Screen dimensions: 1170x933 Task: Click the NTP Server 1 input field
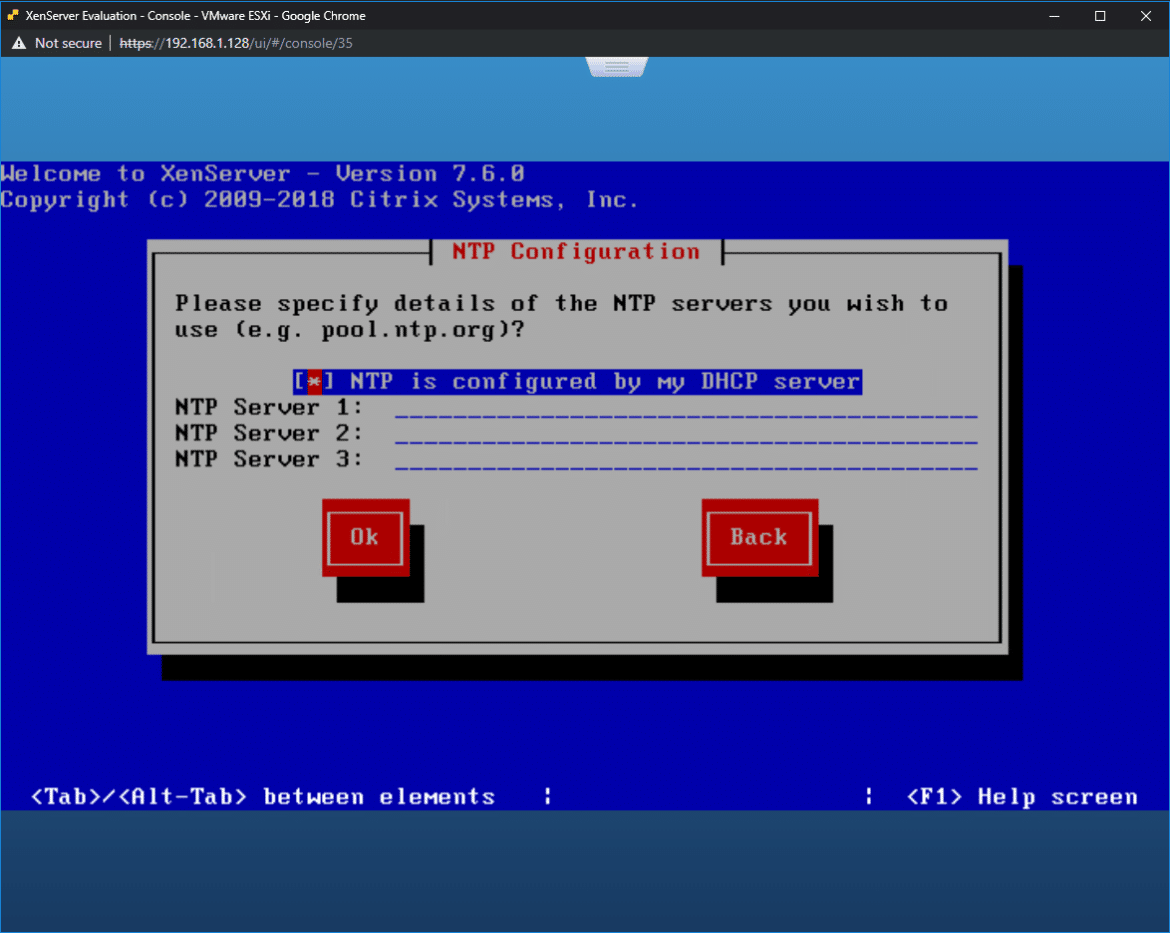[x=686, y=408]
